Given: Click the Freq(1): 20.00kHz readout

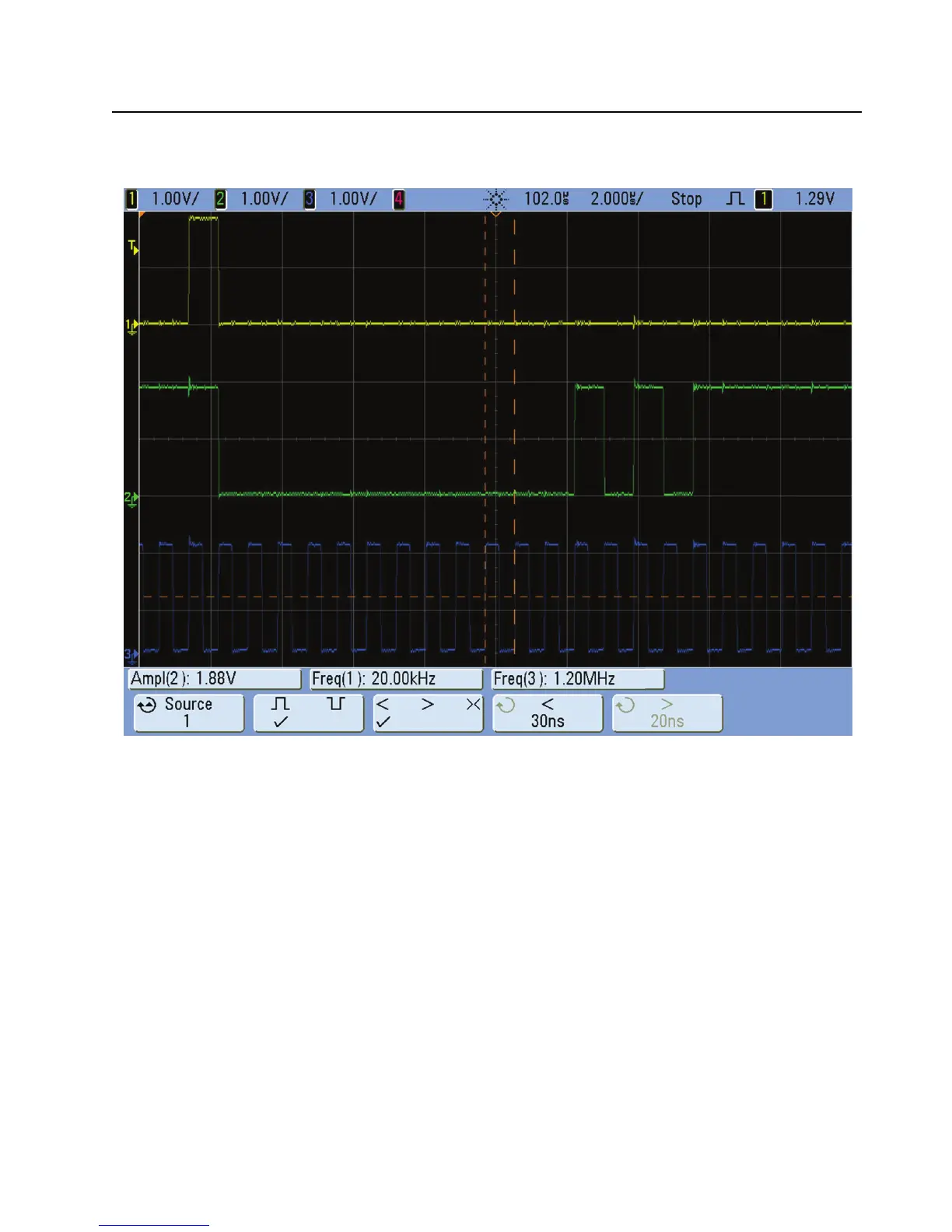Looking at the screenshot, I should (397, 679).
